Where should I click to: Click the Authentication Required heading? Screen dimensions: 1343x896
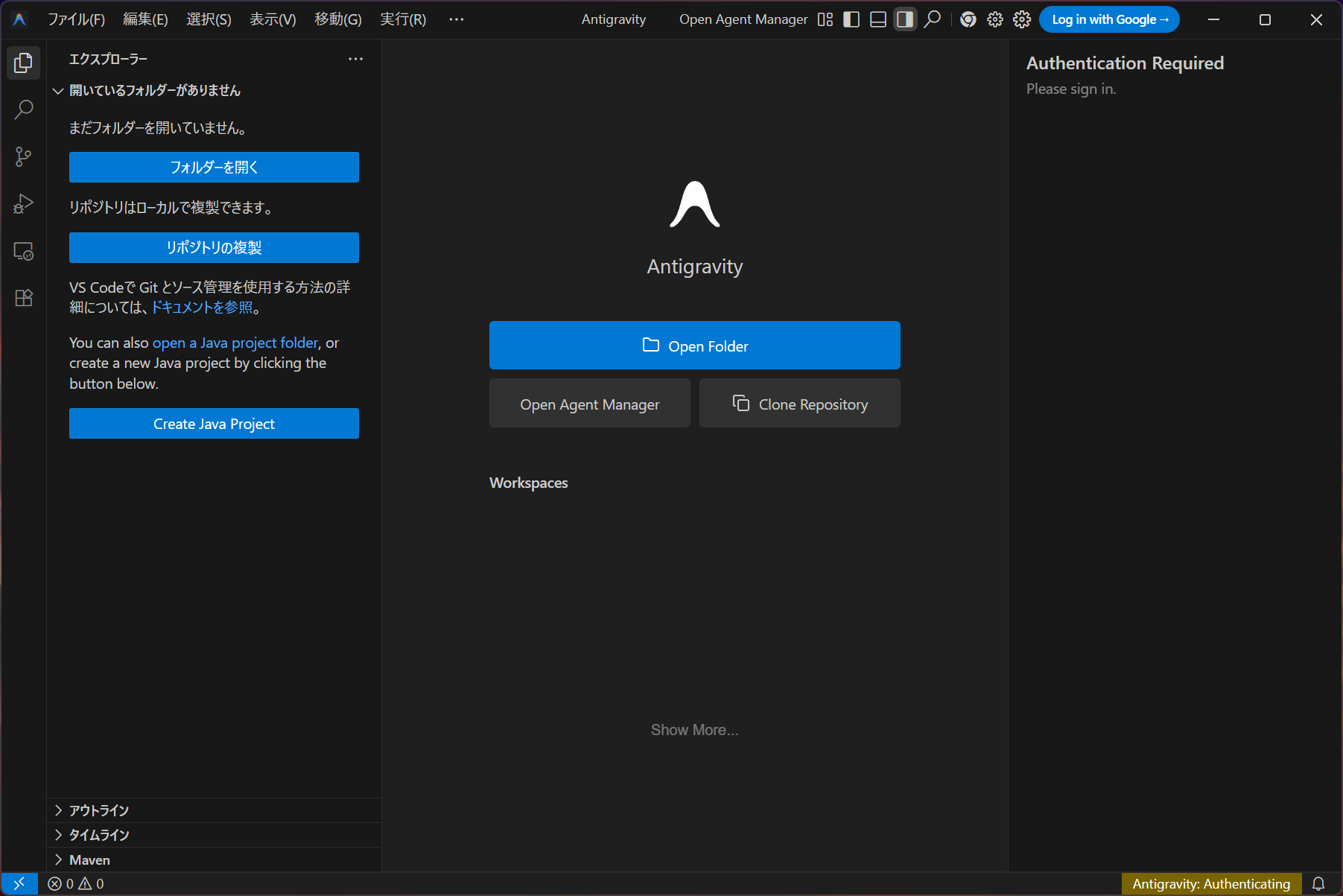point(1125,63)
